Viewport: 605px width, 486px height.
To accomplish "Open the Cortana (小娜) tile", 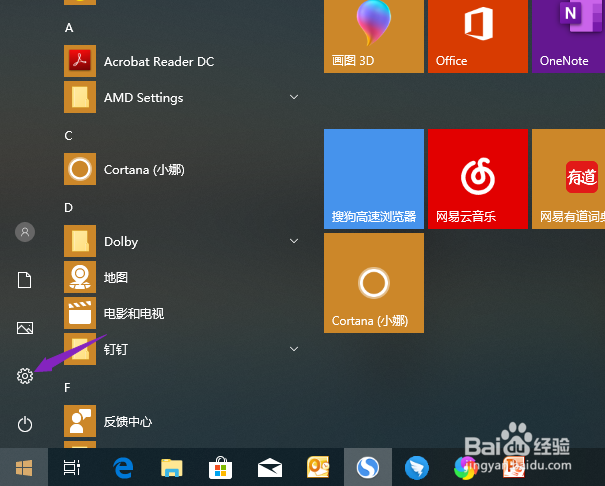I will (x=374, y=283).
